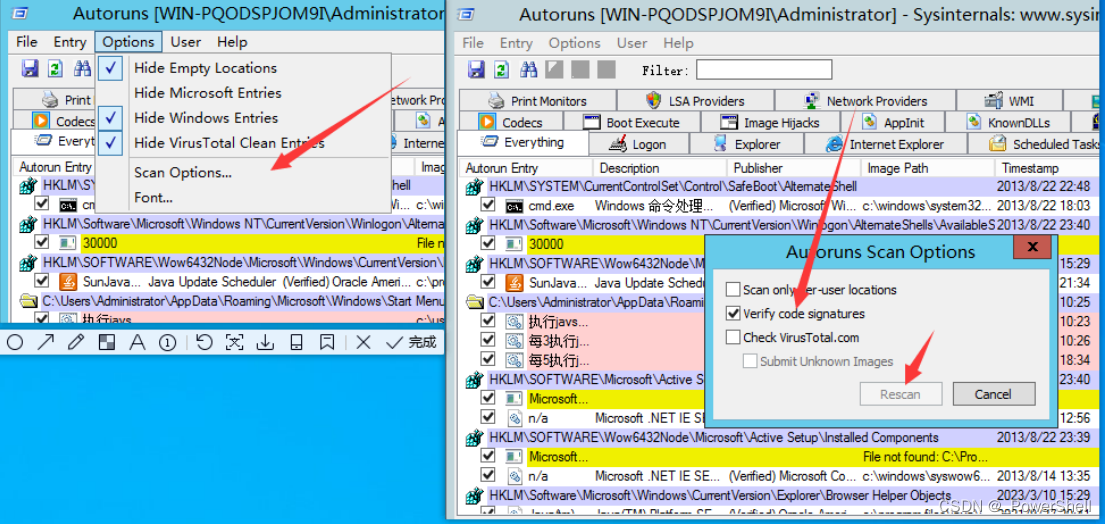Click the X cancel icon in the annotation toolbar
This screenshot has width=1106, height=524.
click(x=363, y=343)
